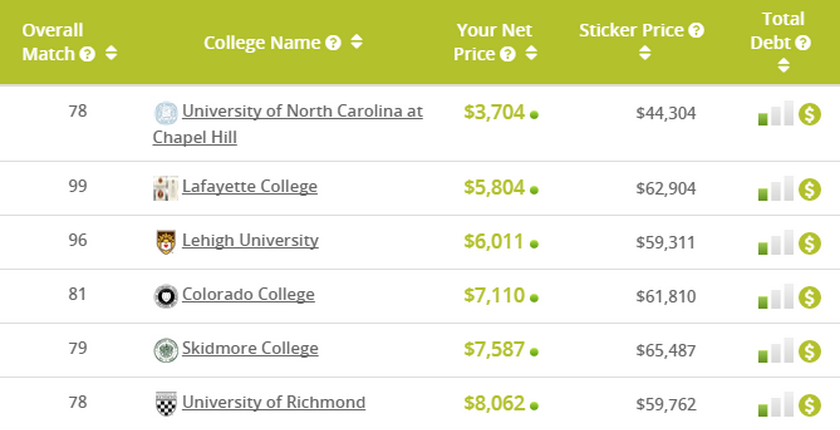Click the debt level bar for Colorado College
Viewport: 840px width, 430px height.
[x=776, y=296]
